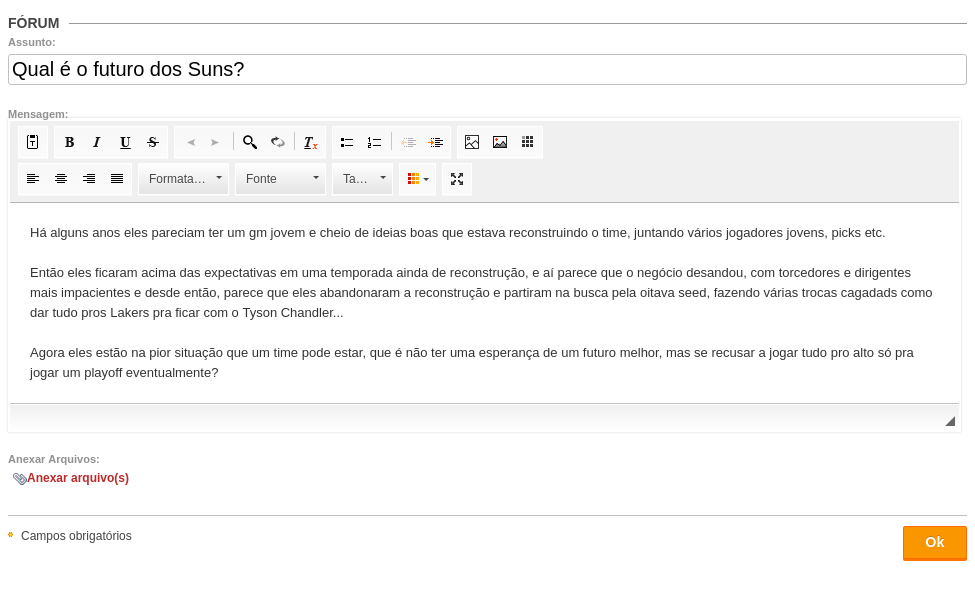Open the Find magnifier tool

[x=250, y=142]
